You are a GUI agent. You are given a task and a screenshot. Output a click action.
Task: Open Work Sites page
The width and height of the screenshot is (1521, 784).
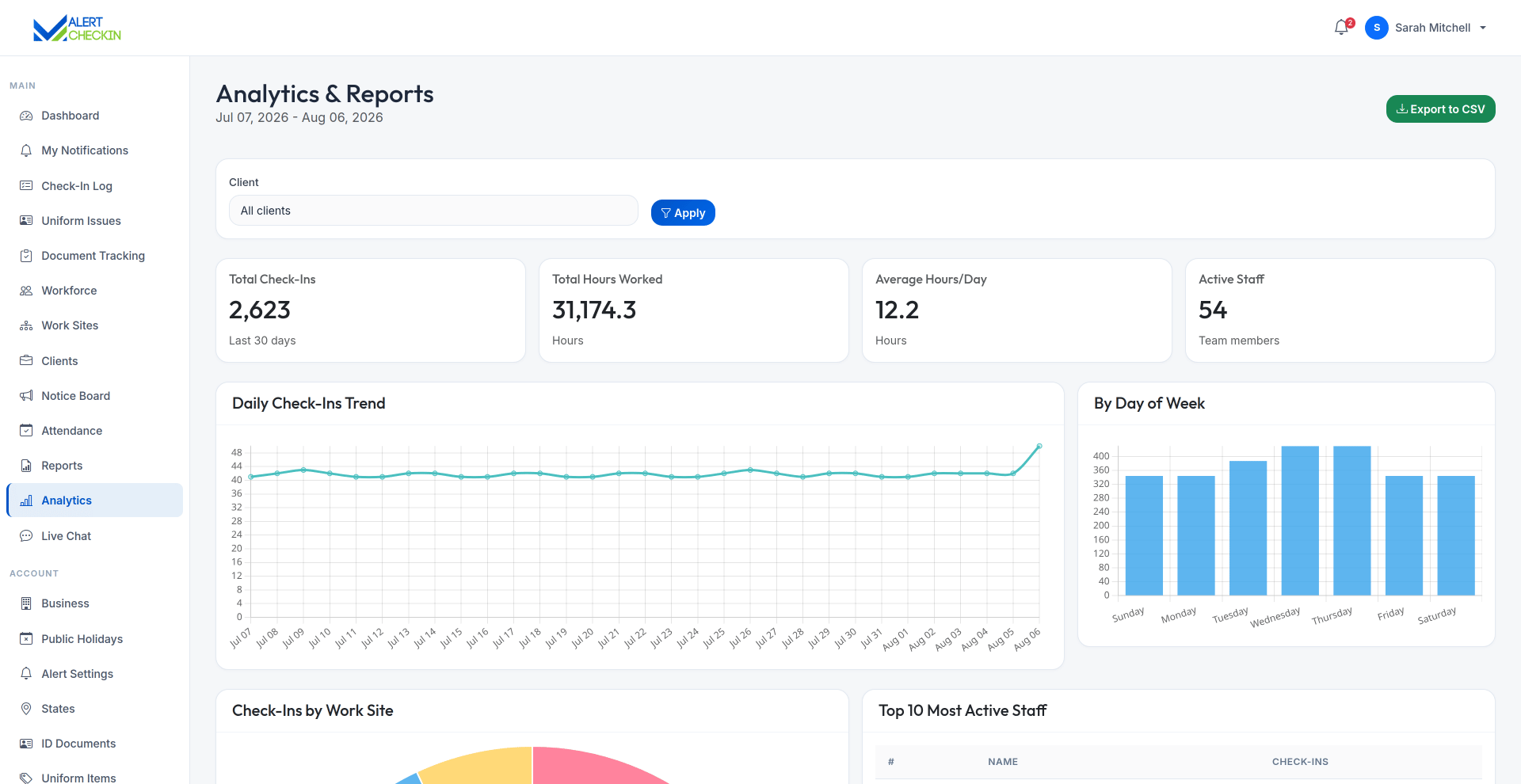pos(94,325)
